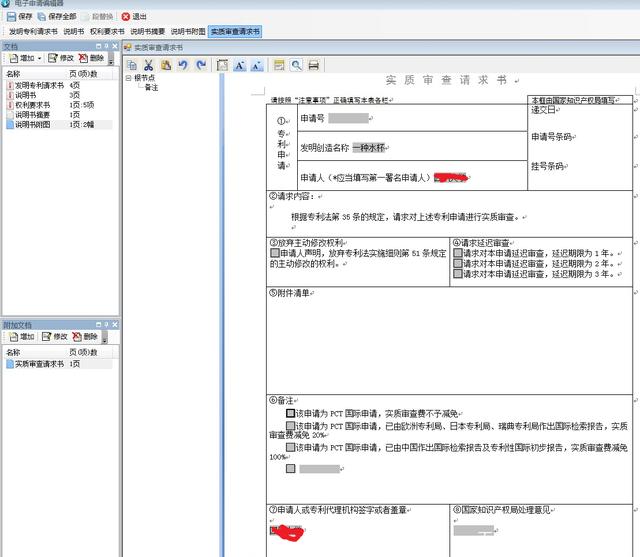Select the 权利要求书 row in the document list

click(x=59, y=105)
